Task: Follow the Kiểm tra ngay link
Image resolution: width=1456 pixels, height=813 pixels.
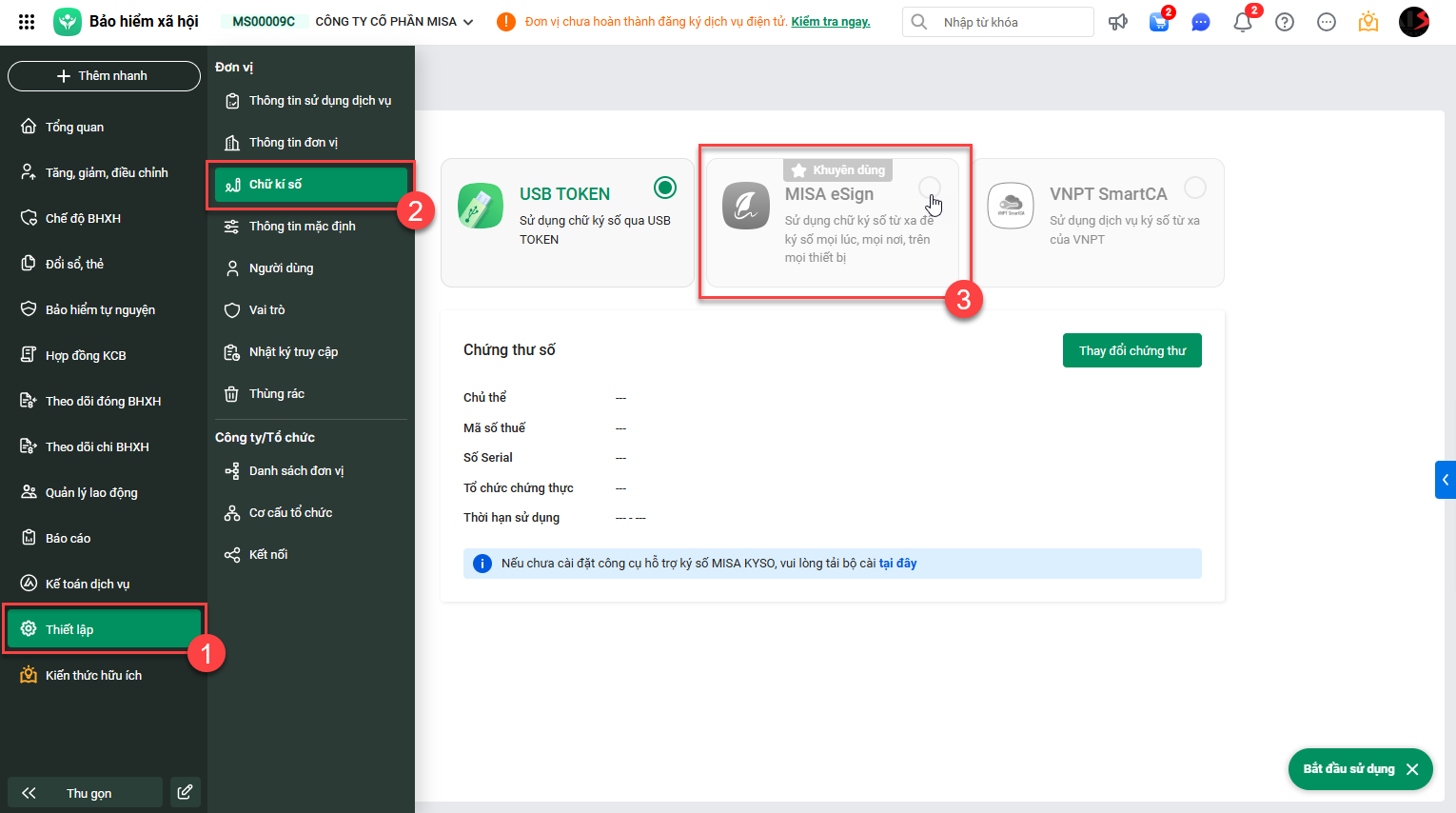Action: [x=831, y=22]
